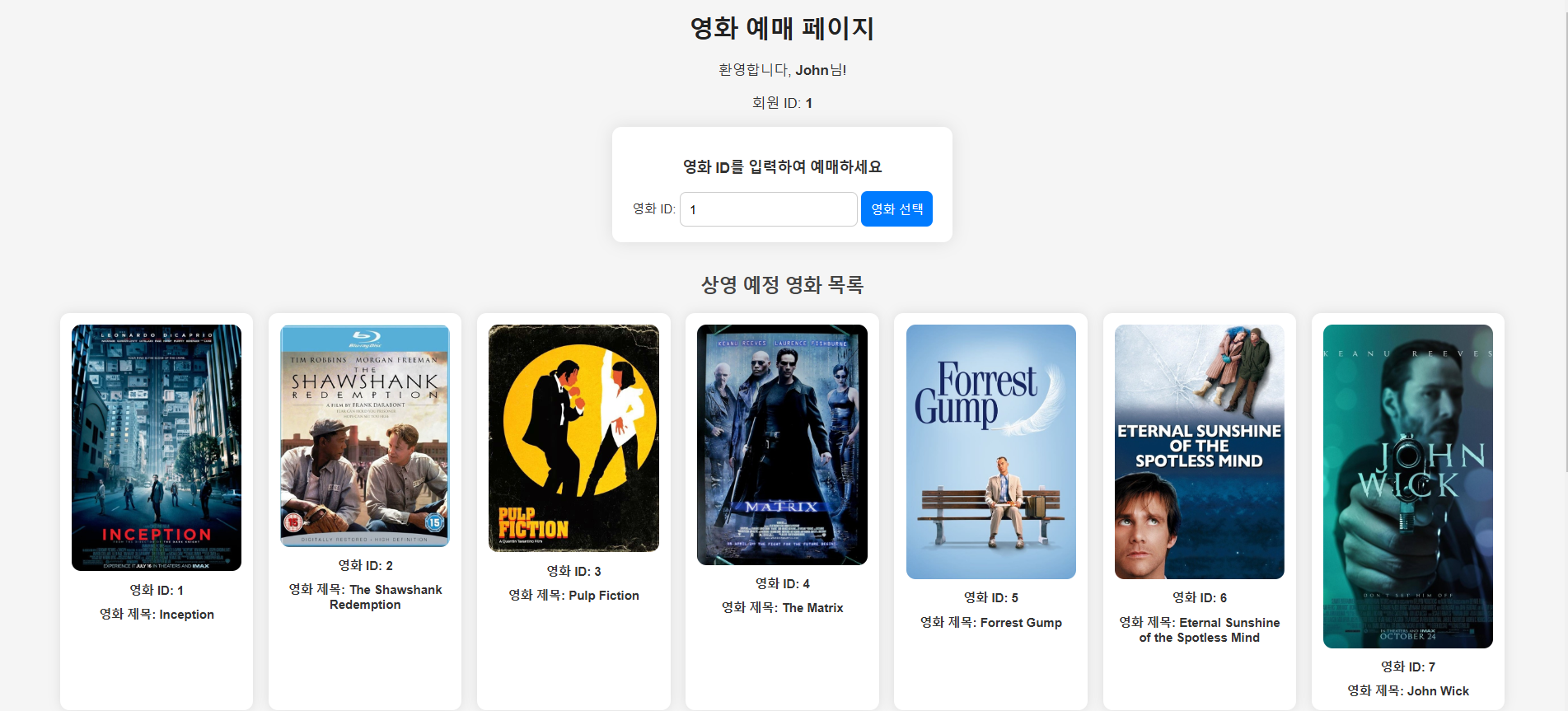Click the text '영화 ID: 6'

[1200, 597]
